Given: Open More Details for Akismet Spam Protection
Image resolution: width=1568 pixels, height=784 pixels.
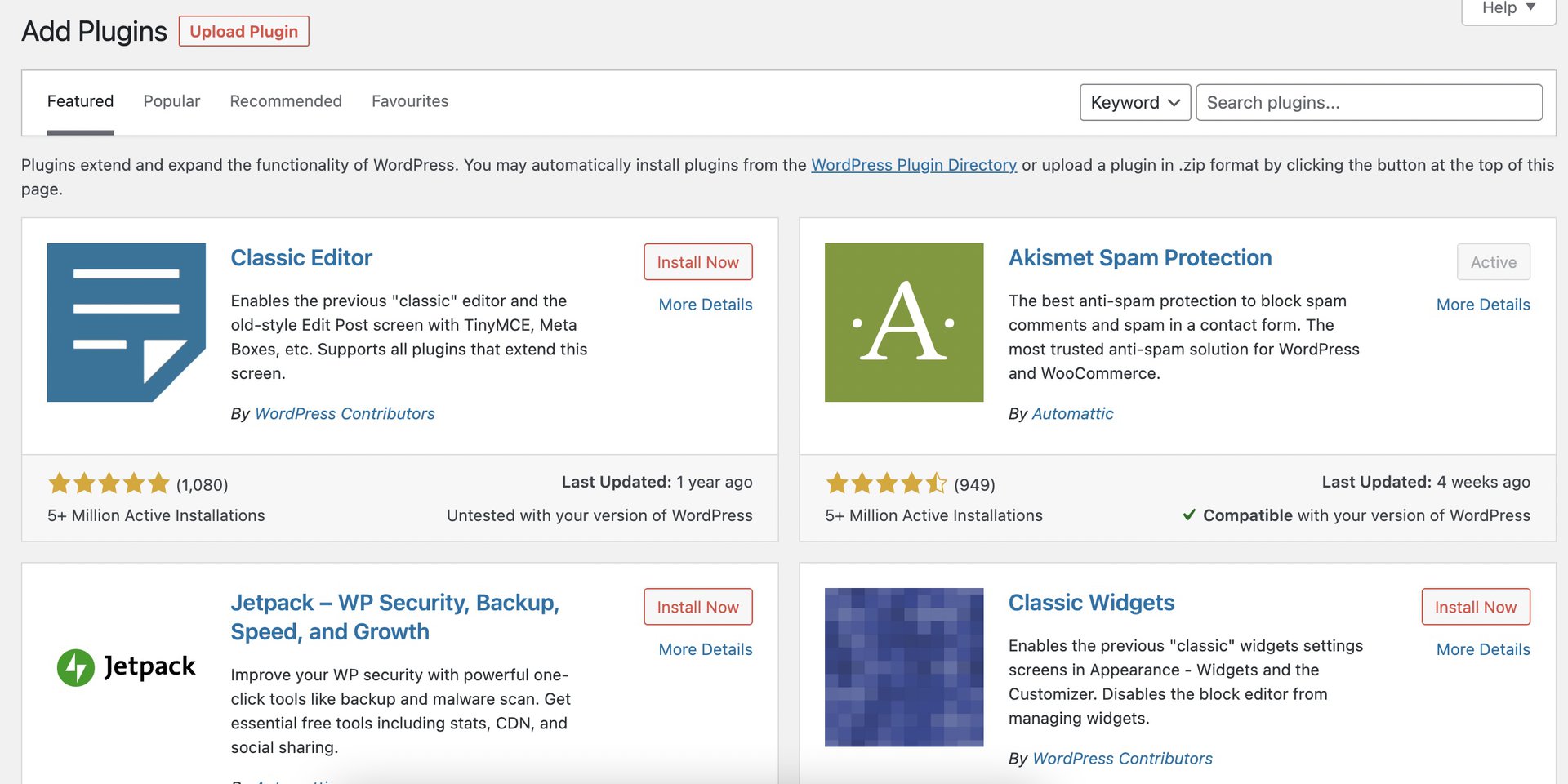Looking at the screenshot, I should (x=1483, y=305).
